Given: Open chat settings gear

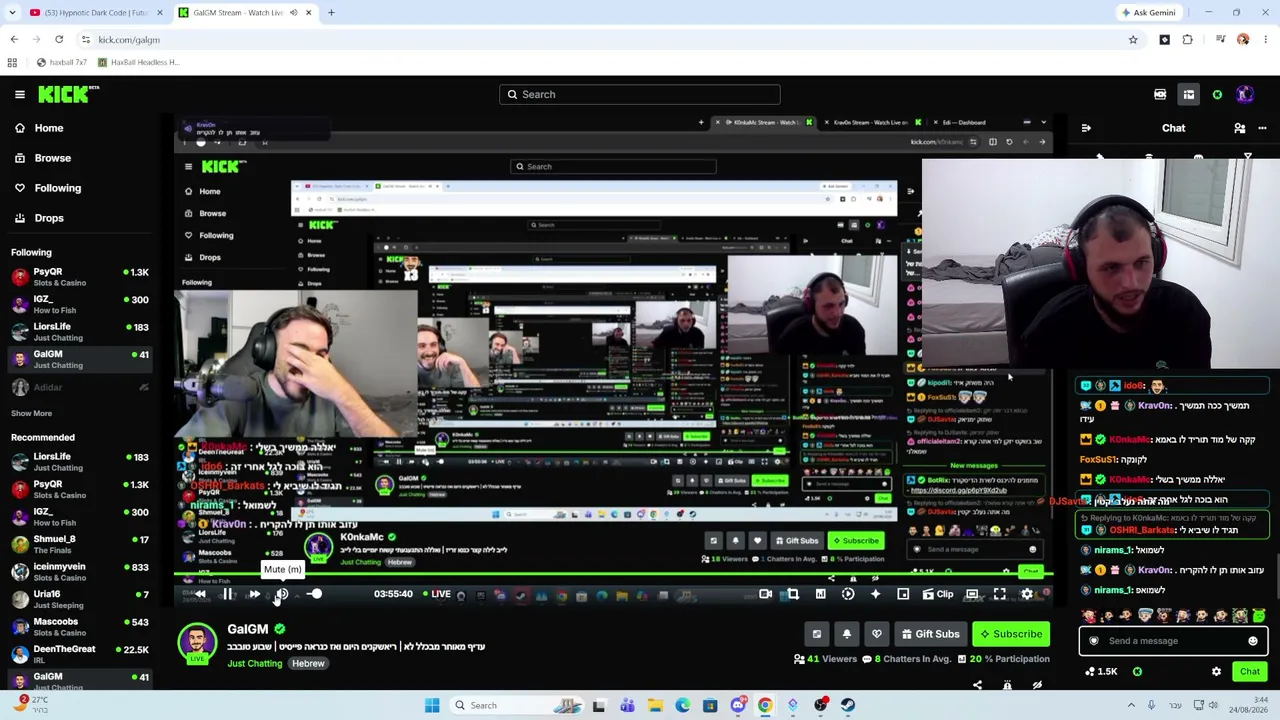Looking at the screenshot, I should (x=1216, y=672).
